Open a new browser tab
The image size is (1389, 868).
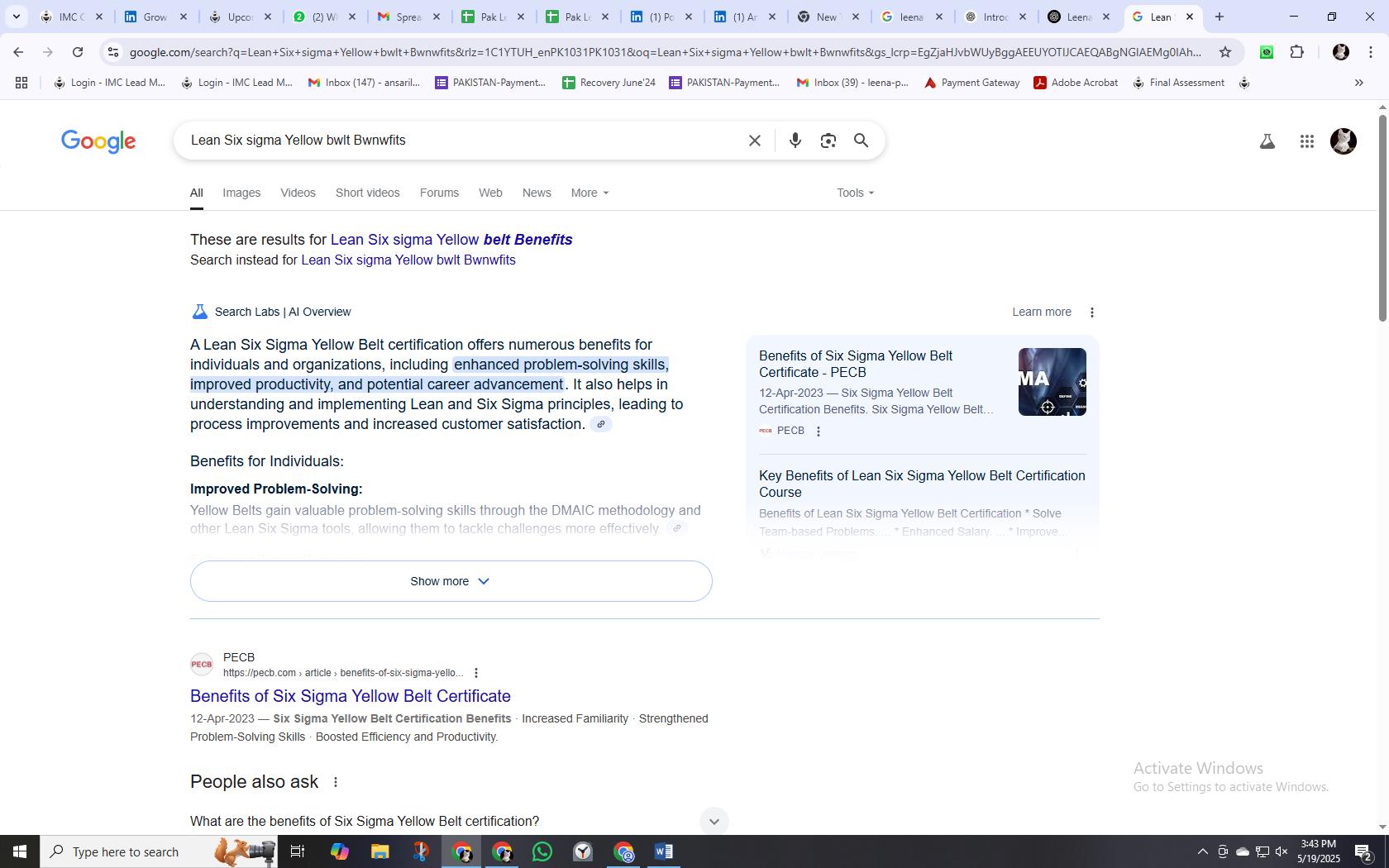[x=1219, y=17]
